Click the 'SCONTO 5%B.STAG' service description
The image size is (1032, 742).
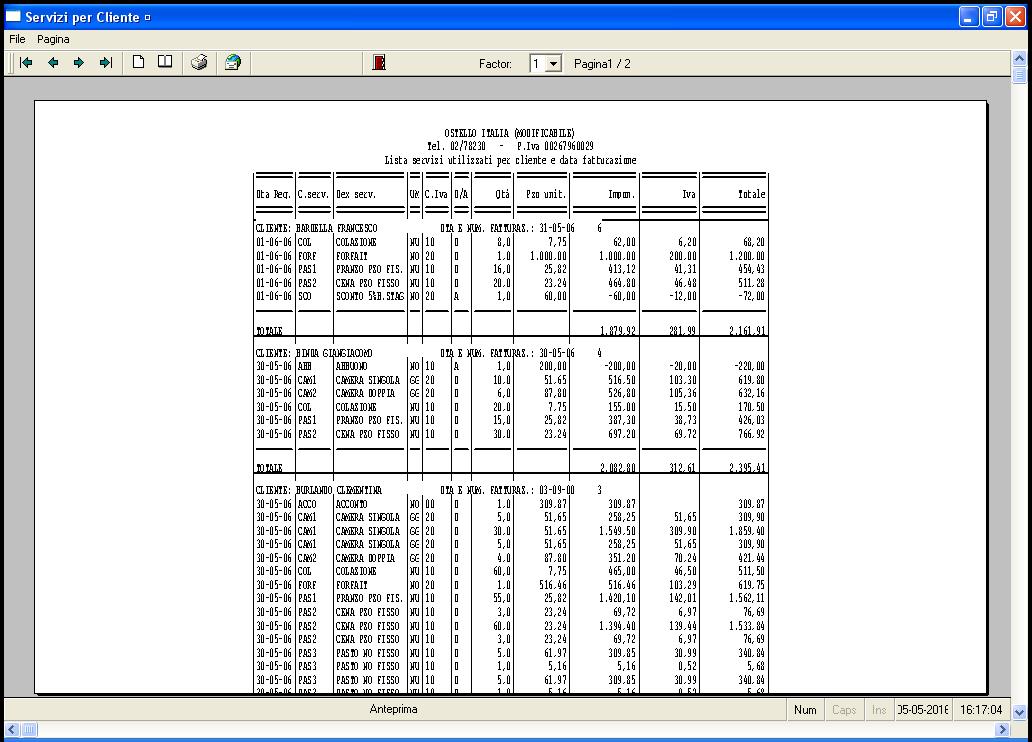[370, 296]
